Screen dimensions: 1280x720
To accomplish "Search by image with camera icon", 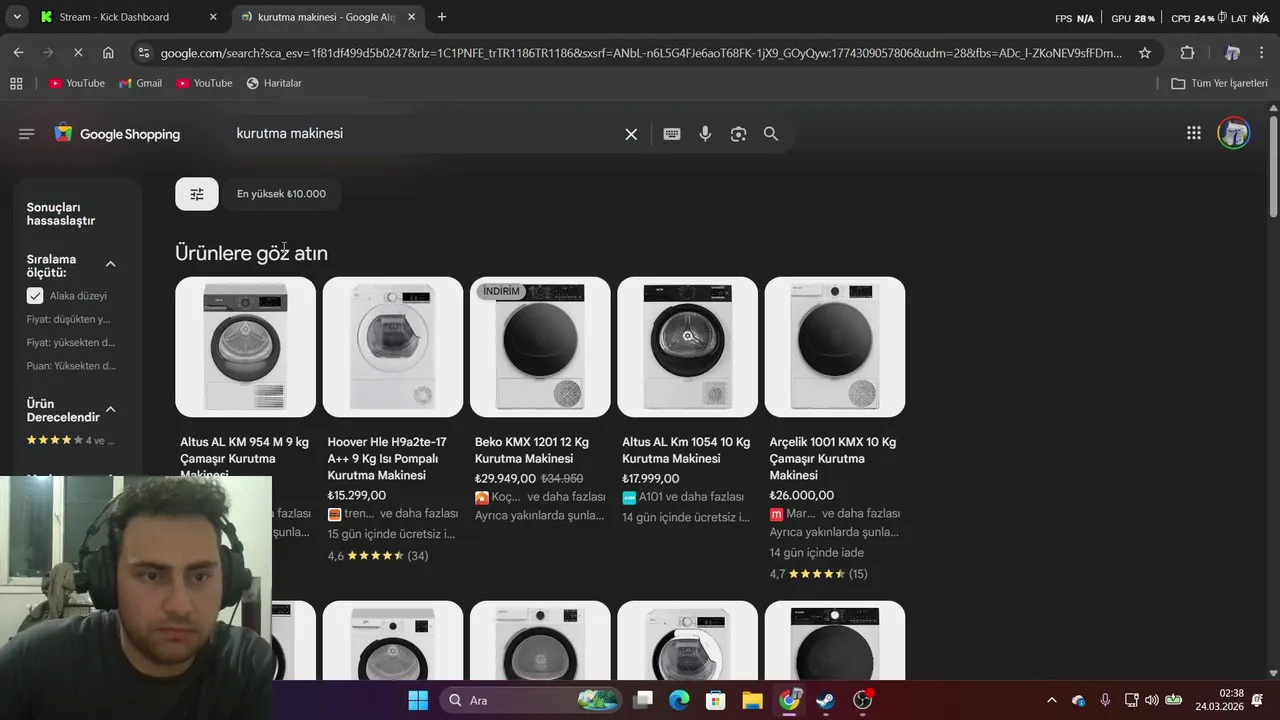I will click(x=738, y=134).
